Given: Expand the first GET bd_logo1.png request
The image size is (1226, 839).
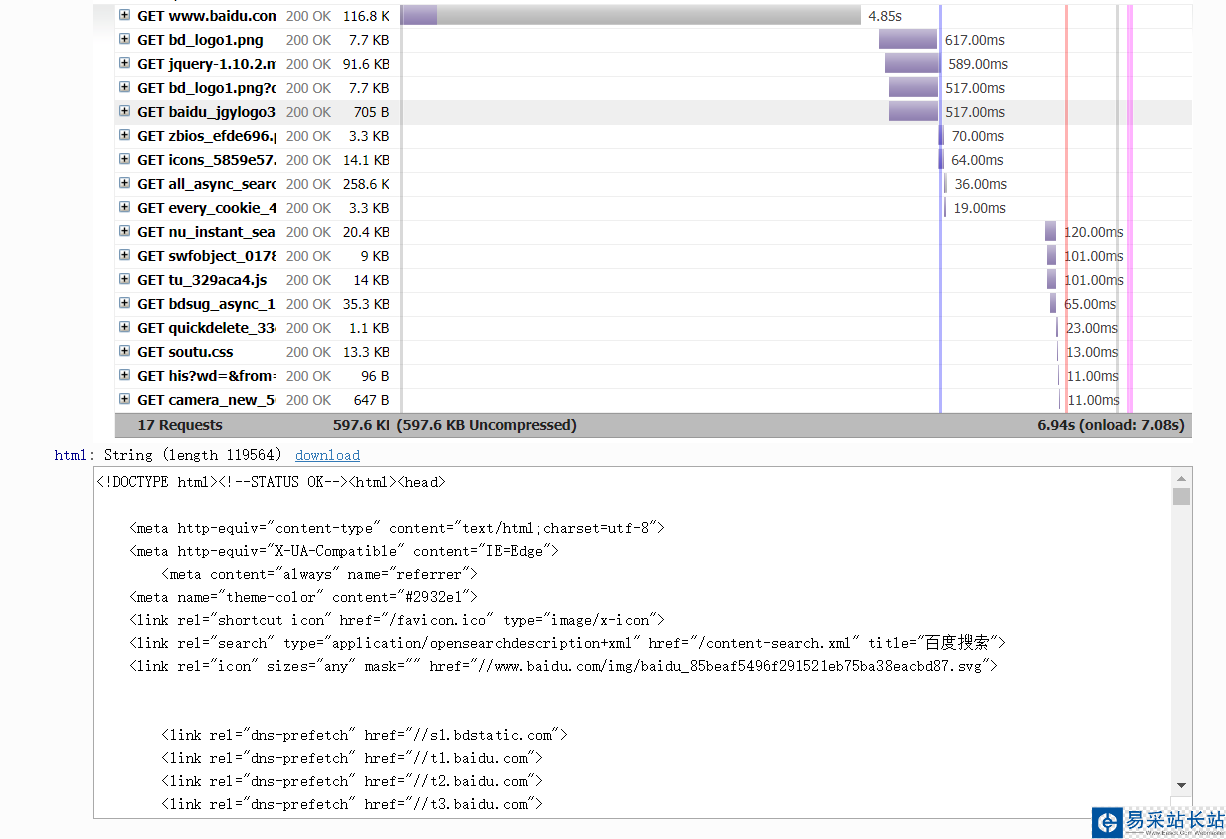Looking at the screenshot, I should tap(125, 39).
